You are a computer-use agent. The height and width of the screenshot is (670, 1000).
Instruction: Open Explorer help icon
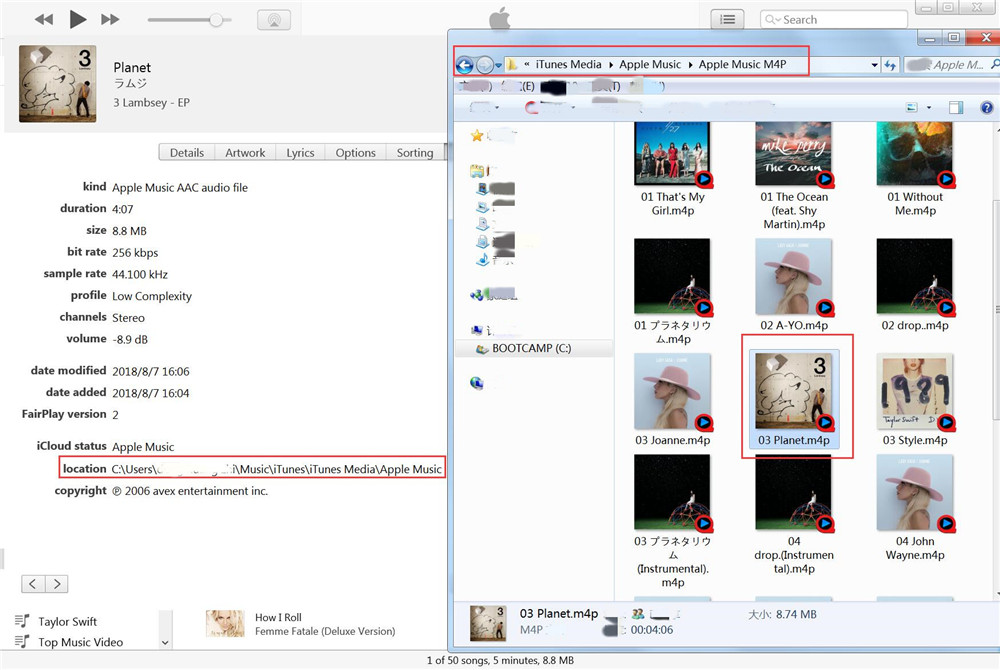[x=987, y=108]
